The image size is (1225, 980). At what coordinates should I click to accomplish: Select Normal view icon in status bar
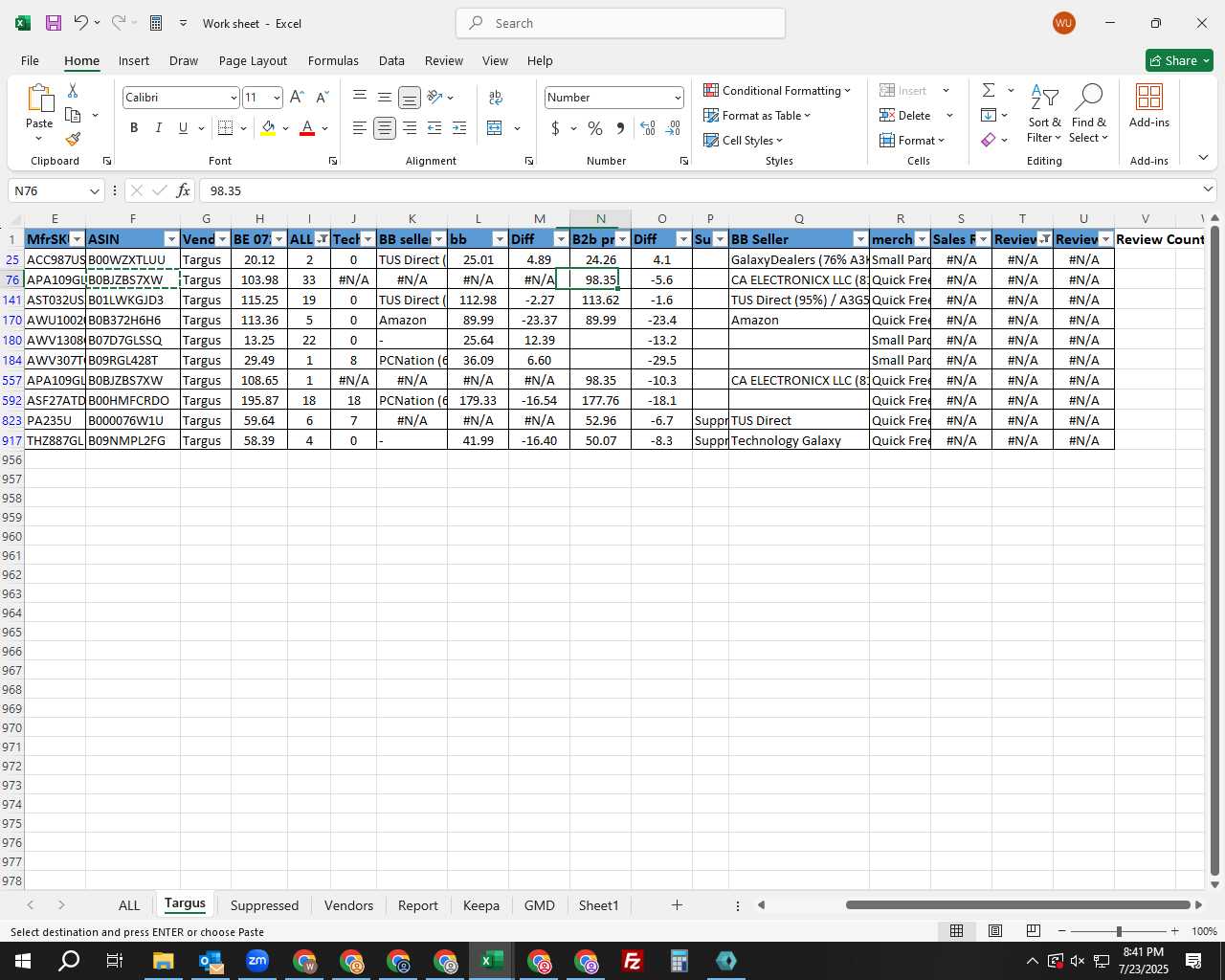(956, 931)
